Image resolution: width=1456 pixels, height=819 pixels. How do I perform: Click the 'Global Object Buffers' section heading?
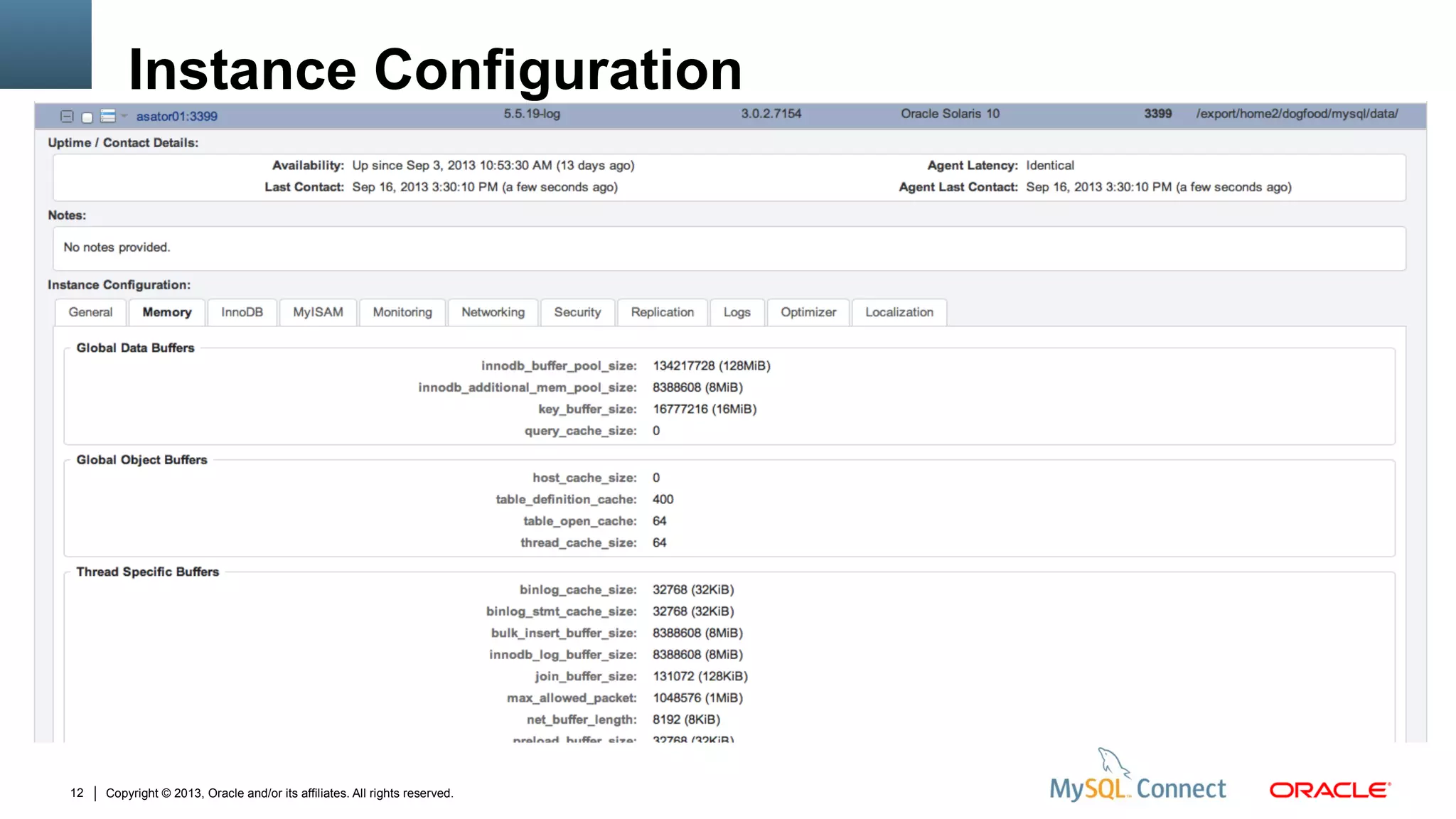pos(141,460)
